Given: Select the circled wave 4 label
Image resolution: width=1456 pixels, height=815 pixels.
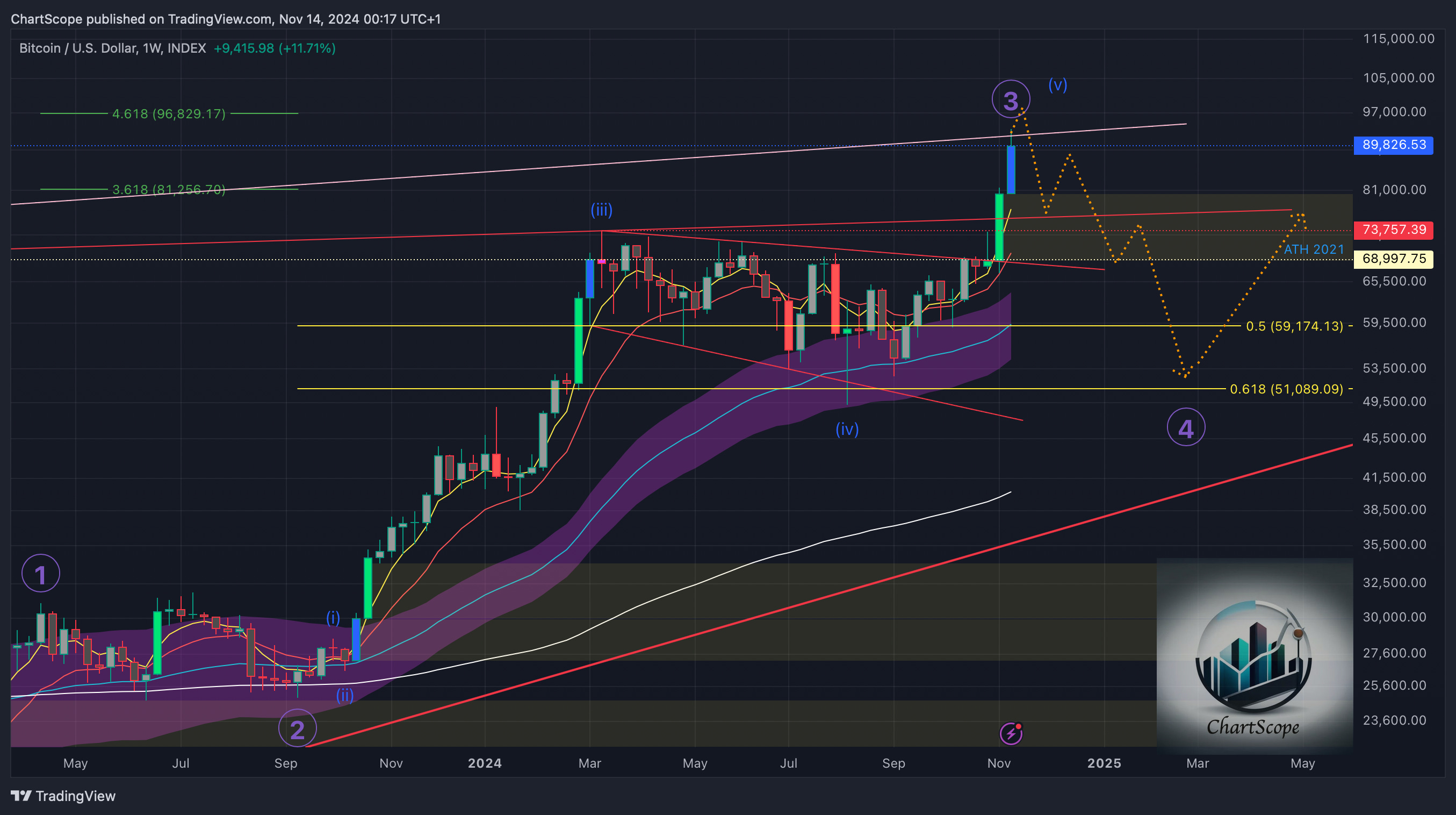Looking at the screenshot, I should click(x=1186, y=427).
